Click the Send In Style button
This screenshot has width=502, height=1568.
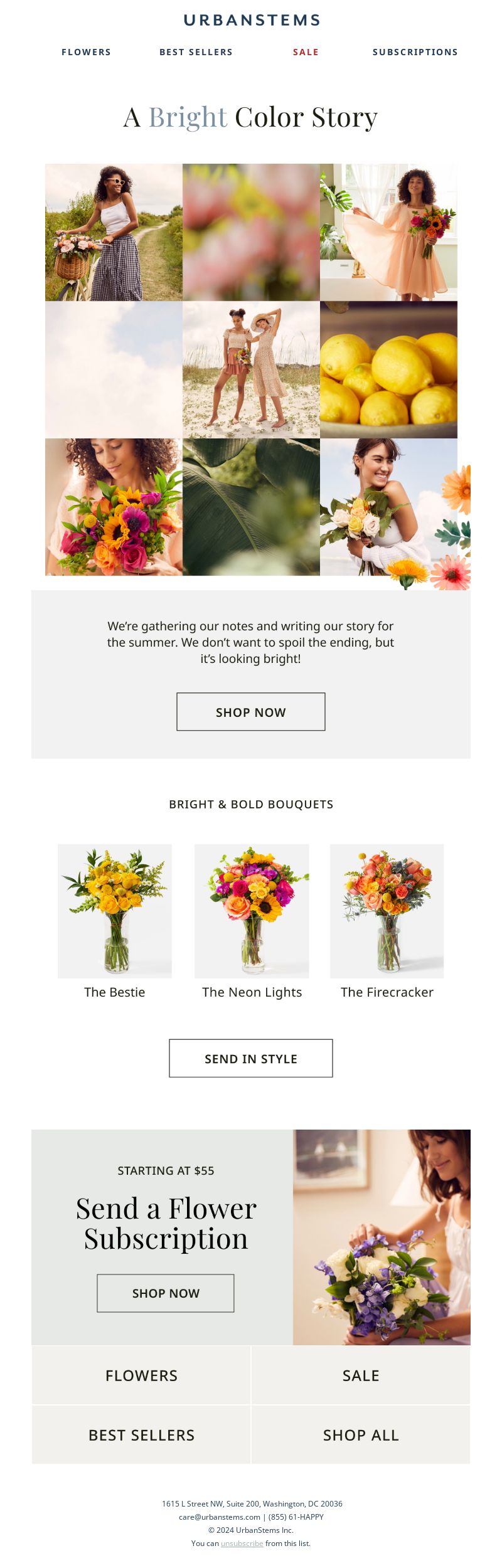(251, 1058)
